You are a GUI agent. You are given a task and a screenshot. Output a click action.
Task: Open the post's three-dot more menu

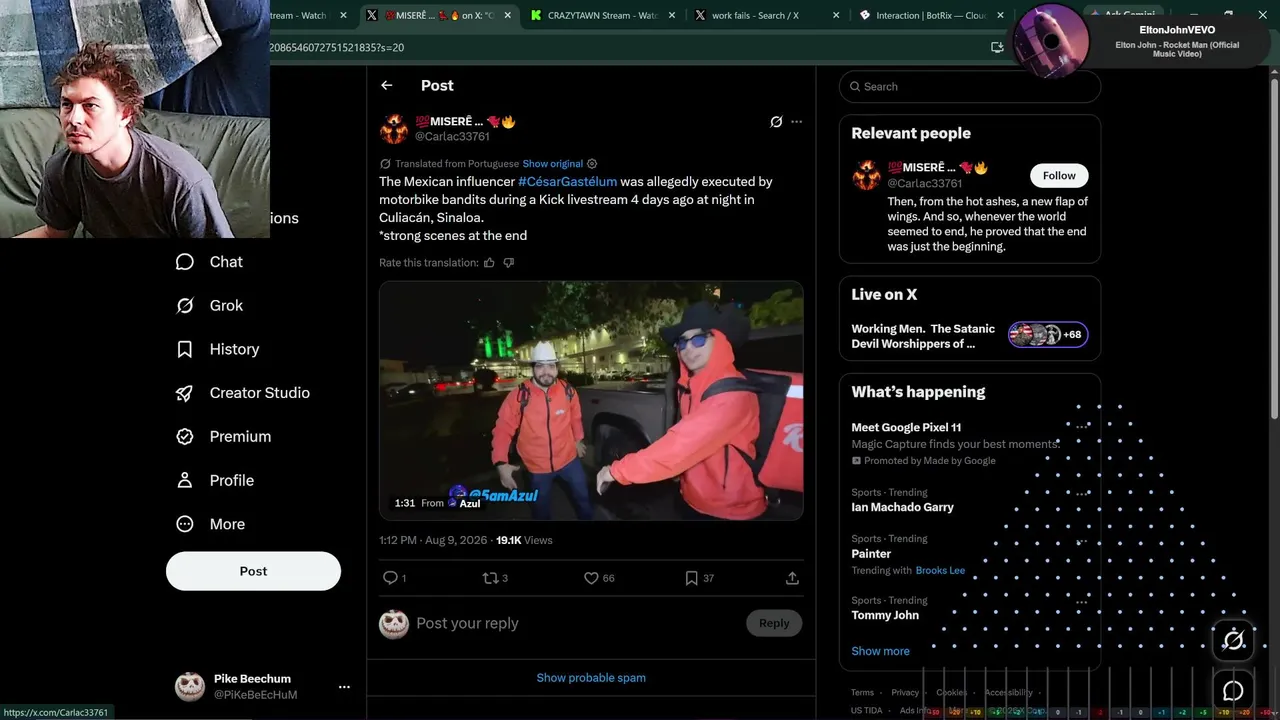coord(797,122)
